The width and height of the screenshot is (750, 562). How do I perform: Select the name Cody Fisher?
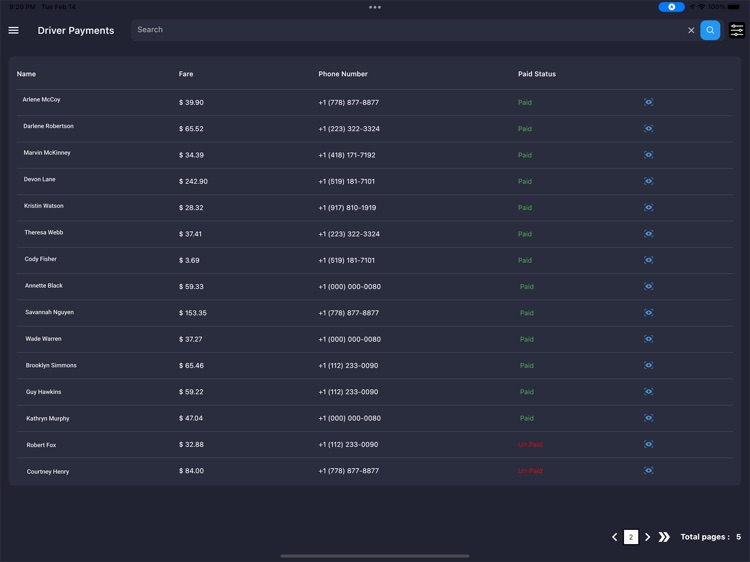tap(41, 259)
